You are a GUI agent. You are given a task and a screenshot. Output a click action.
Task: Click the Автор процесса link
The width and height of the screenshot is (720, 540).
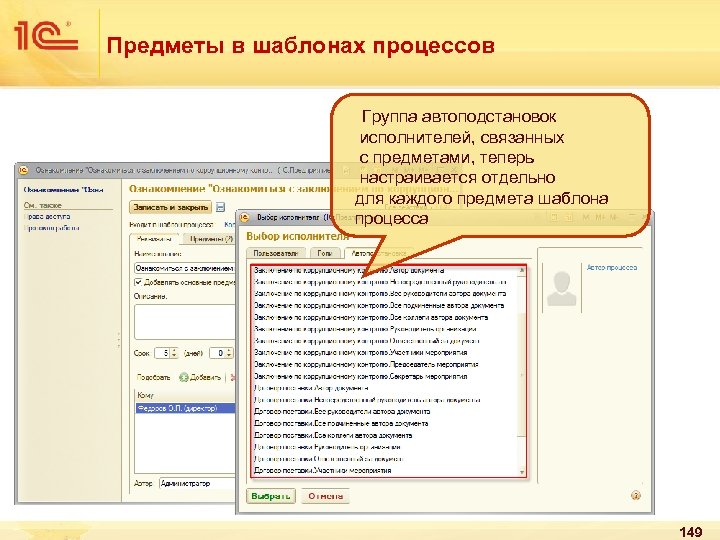tap(612, 267)
